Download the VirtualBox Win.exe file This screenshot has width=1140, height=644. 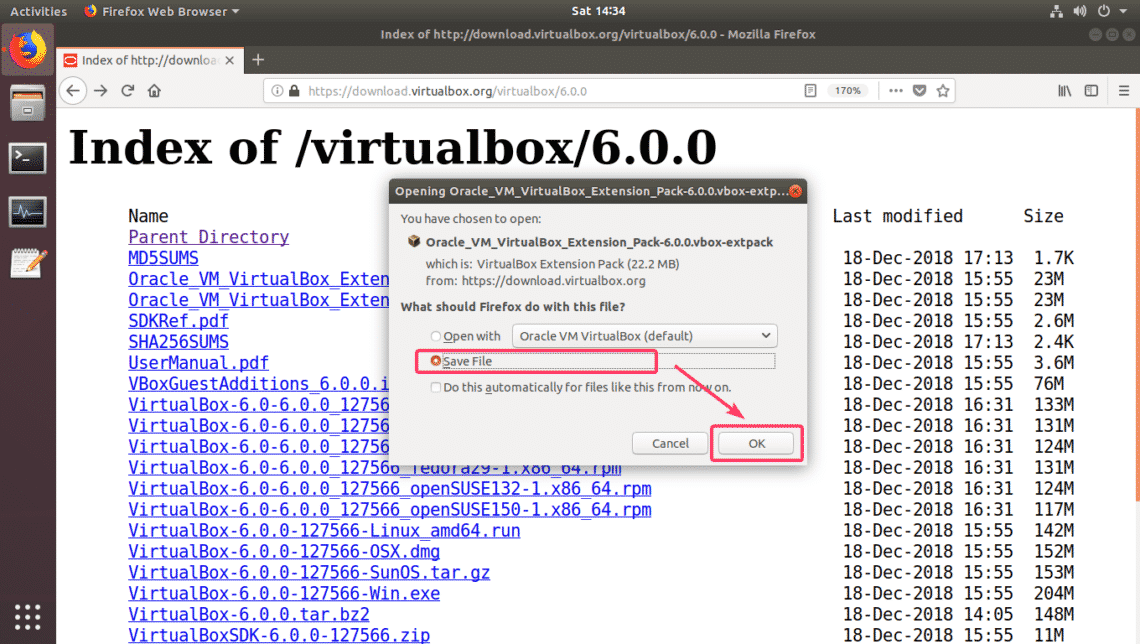coord(284,594)
